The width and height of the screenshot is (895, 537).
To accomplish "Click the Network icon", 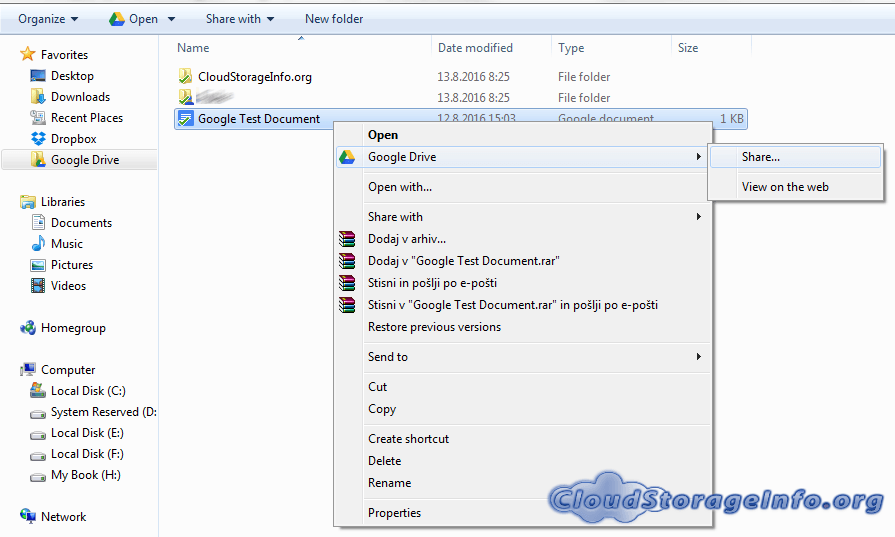I will (27, 516).
